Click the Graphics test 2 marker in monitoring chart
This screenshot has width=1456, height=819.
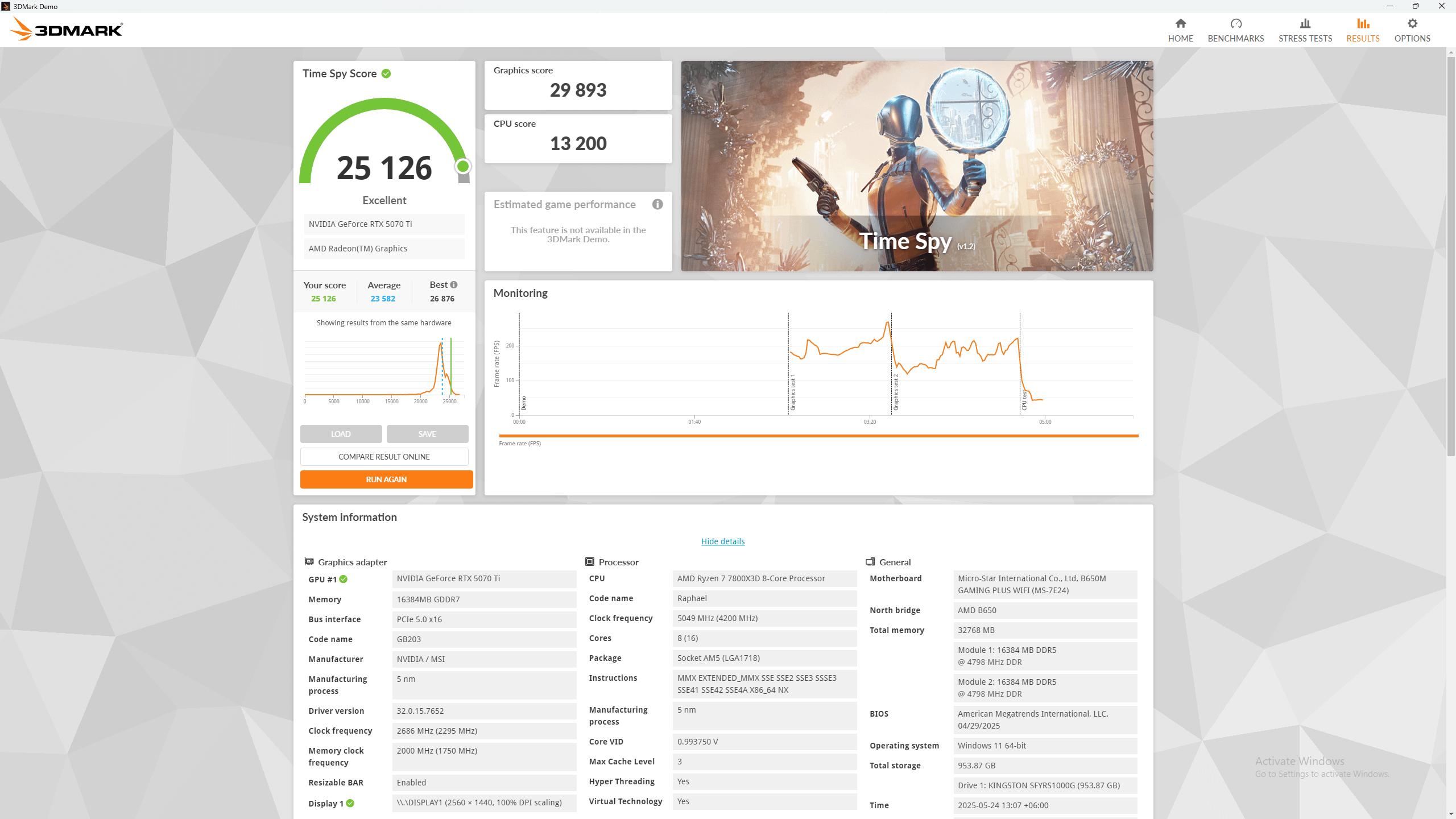pos(896,392)
